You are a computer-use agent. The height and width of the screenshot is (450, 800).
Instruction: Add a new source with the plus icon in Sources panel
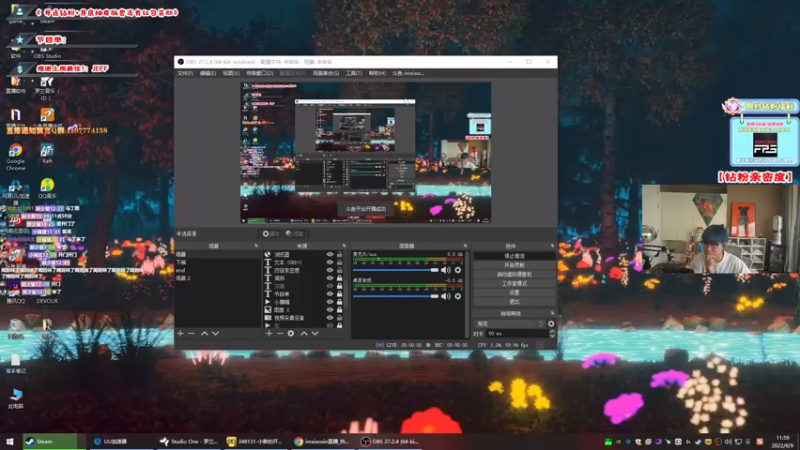pyautogui.click(x=269, y=333)
